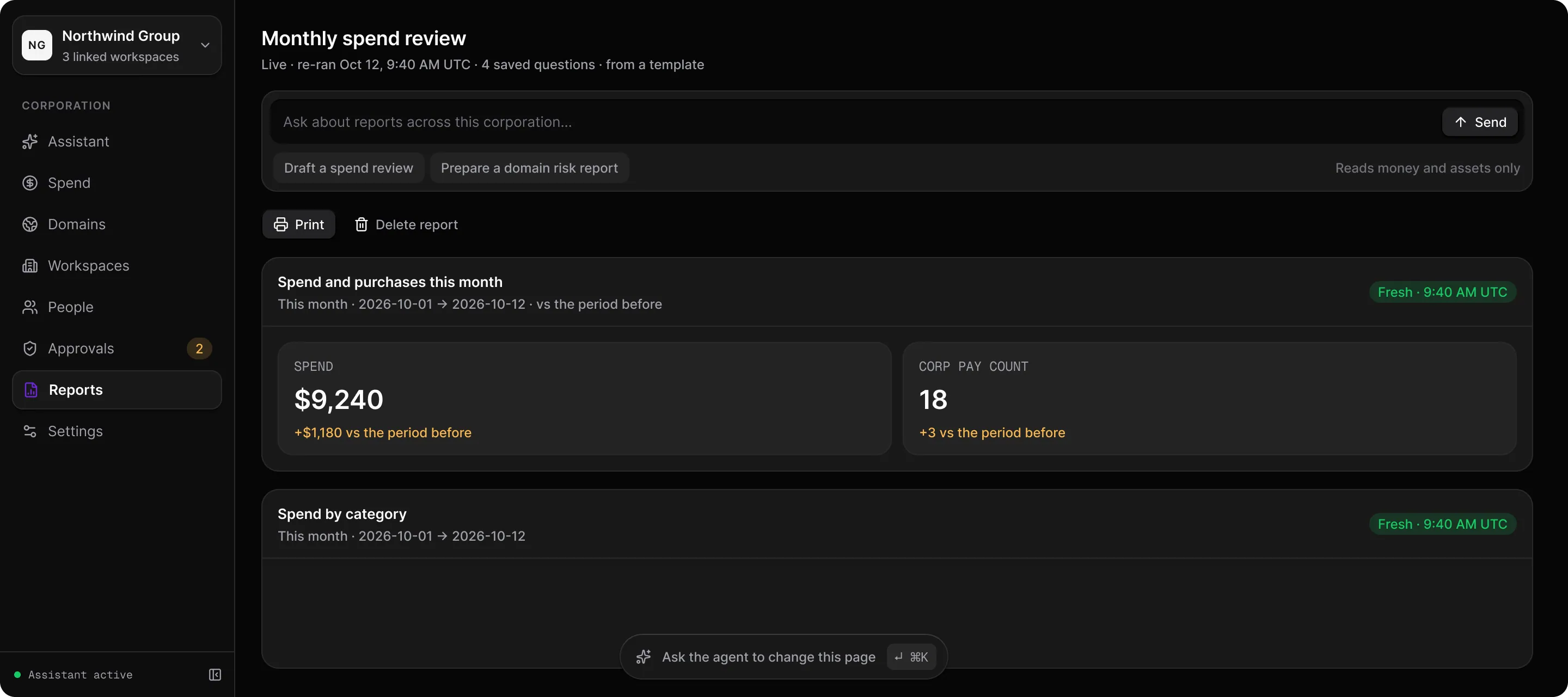The image size is (1568, 697).
Task: Click the NG corporation avatar
Action: tap(37, 45)
